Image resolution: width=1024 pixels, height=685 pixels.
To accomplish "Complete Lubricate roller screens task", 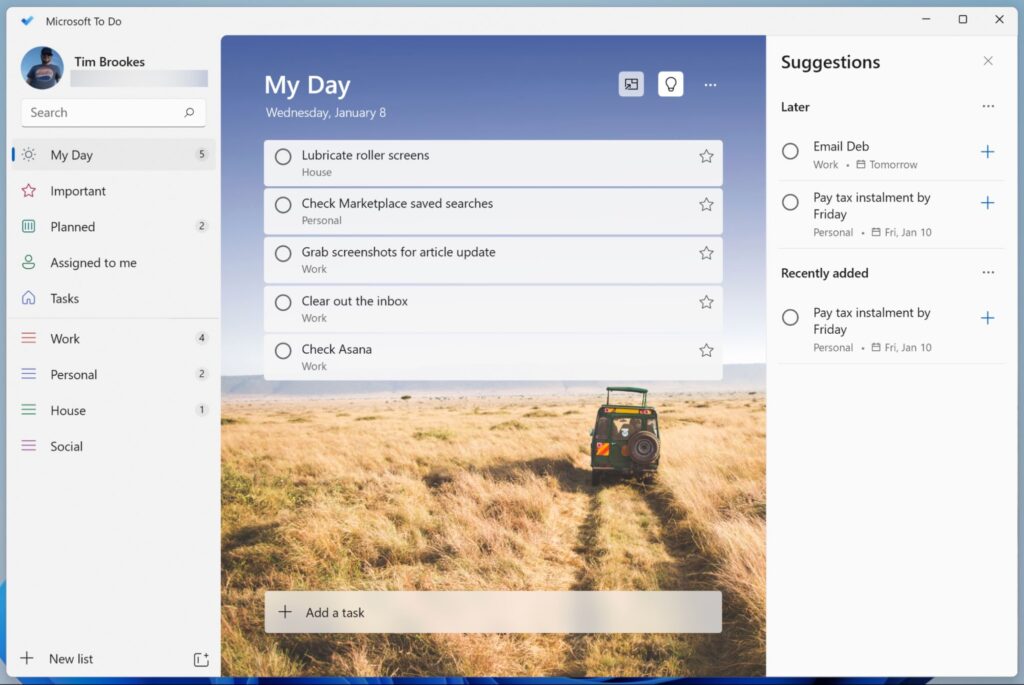I will pyautogui.click(x=283, y=157).
